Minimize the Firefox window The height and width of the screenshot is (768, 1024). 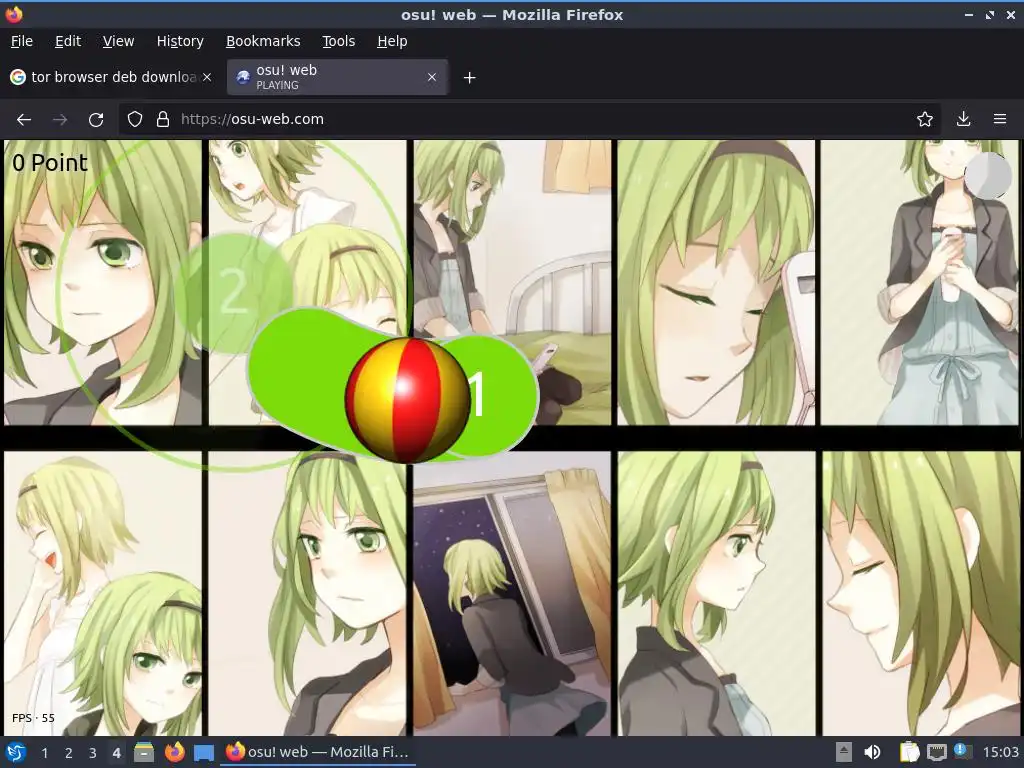pyautogui.click(x=968, y=14)
